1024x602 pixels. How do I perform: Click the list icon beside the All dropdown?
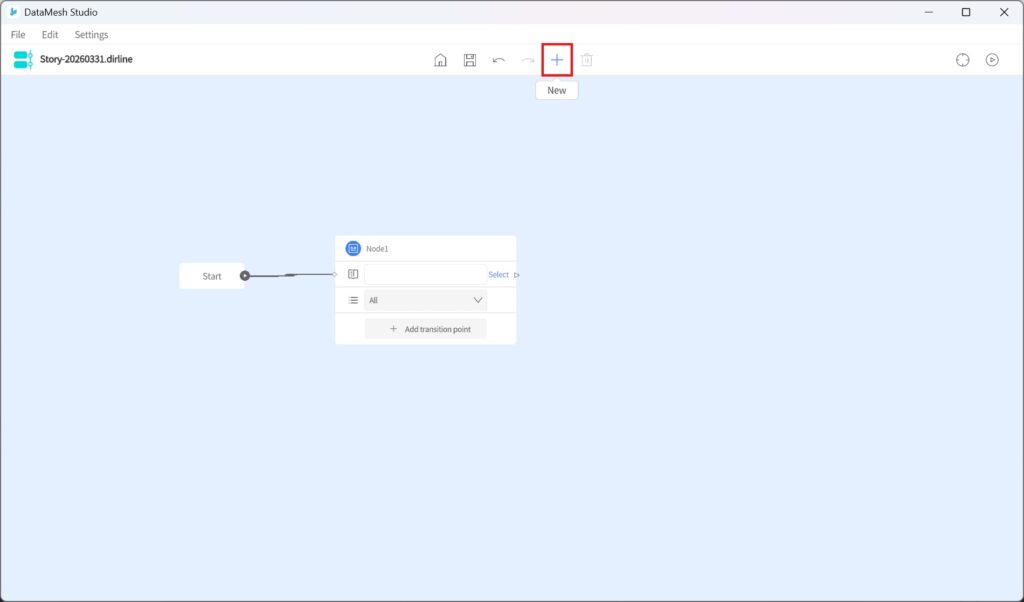(x=353, y=300)
